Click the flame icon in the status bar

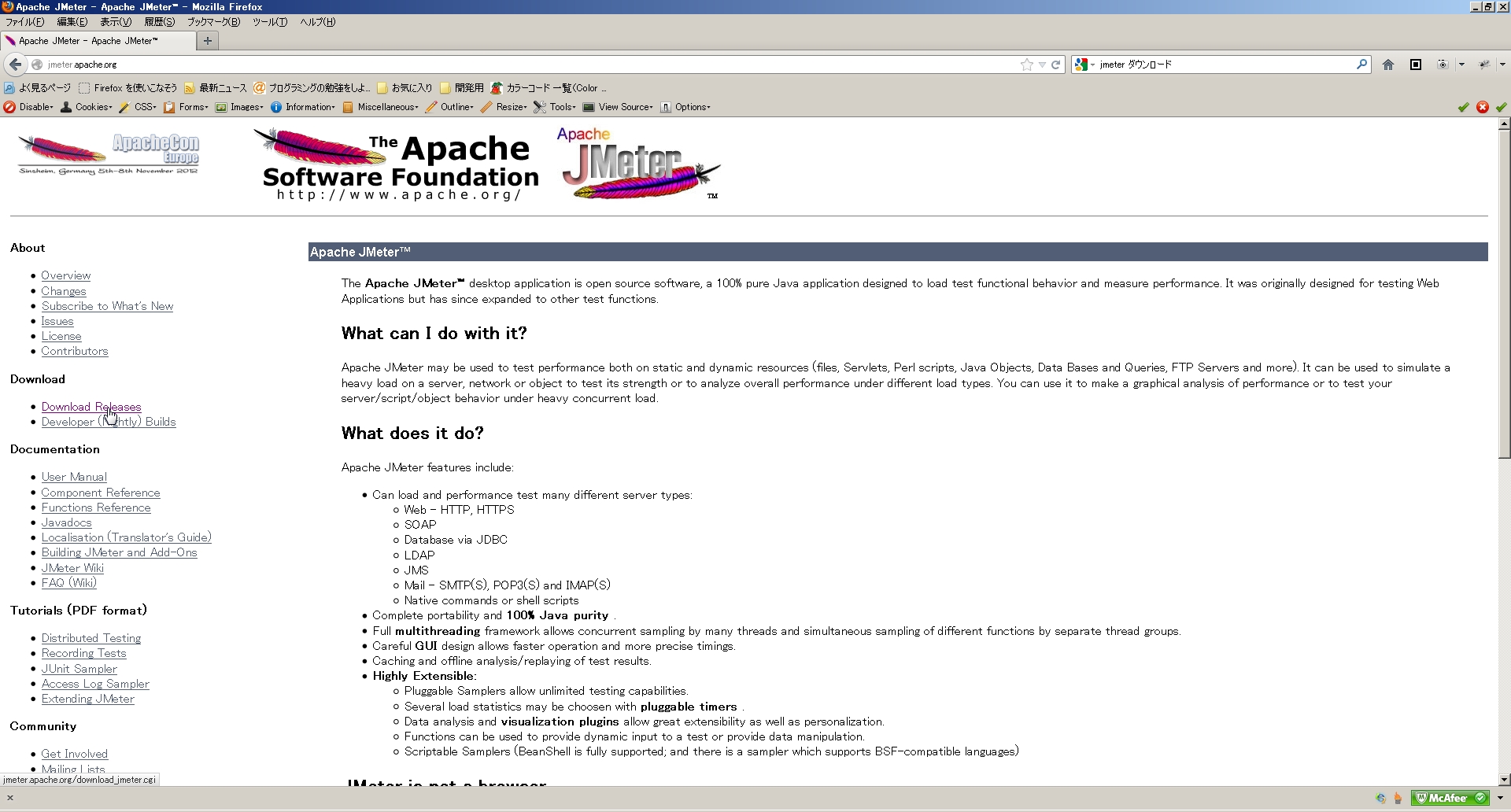[x=1398, y=798]
